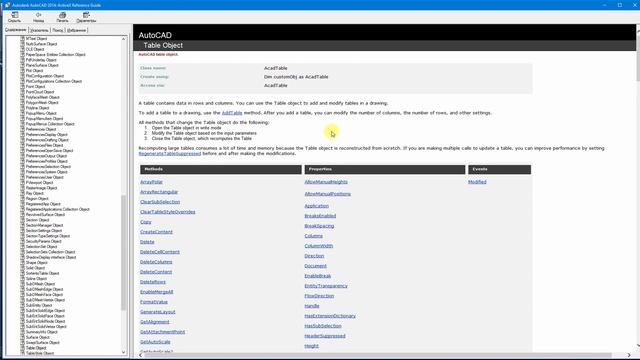
Task: Click the Скрыть (Hide) toolbar icon
Action: pos(14,17)
